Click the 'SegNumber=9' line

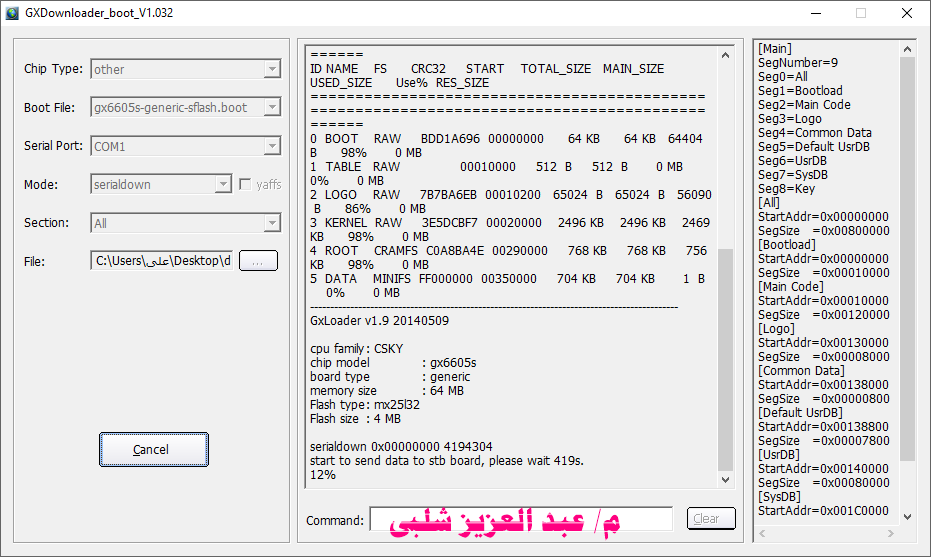(798, 63)
